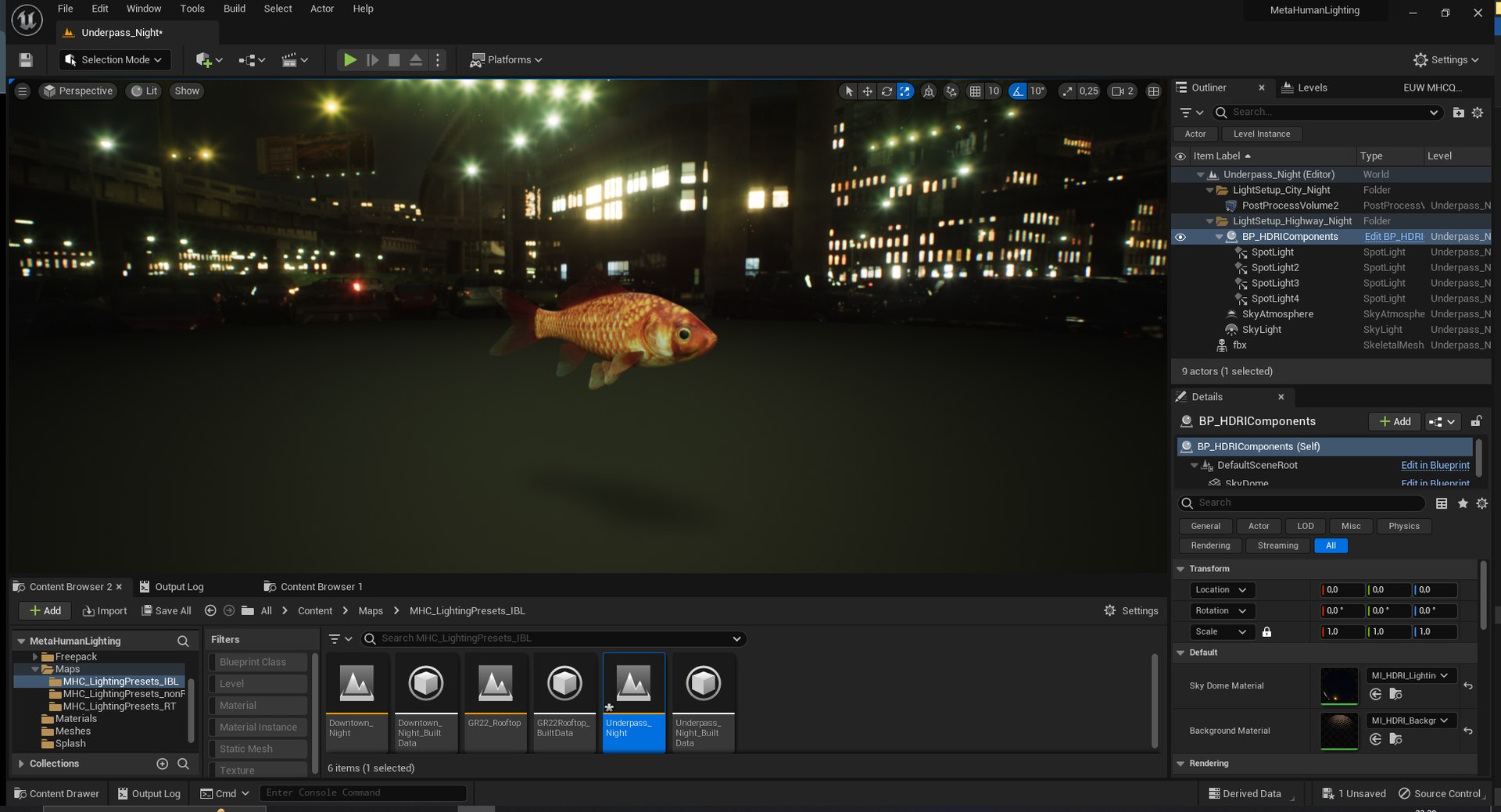This screenshot has width=1501, height=812.
Task: Toggle grid snapping in viewport toolbar
Action: [x=975, y=91]
